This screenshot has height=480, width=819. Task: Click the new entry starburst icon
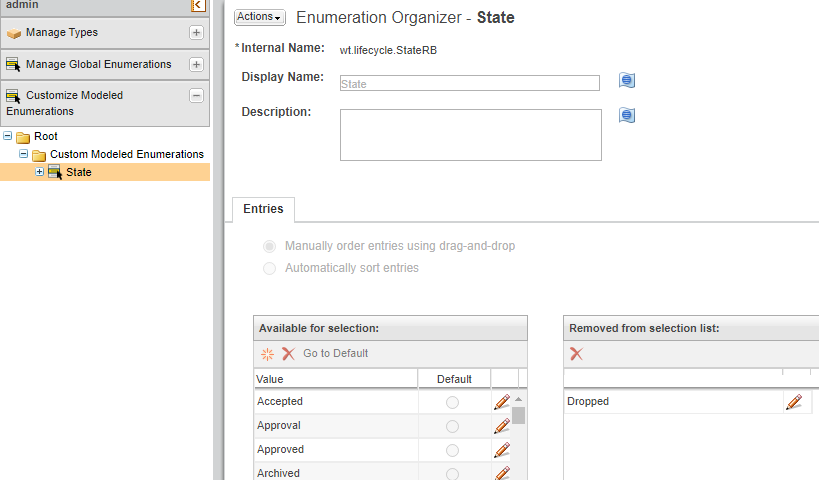click(x=267, y=353)
